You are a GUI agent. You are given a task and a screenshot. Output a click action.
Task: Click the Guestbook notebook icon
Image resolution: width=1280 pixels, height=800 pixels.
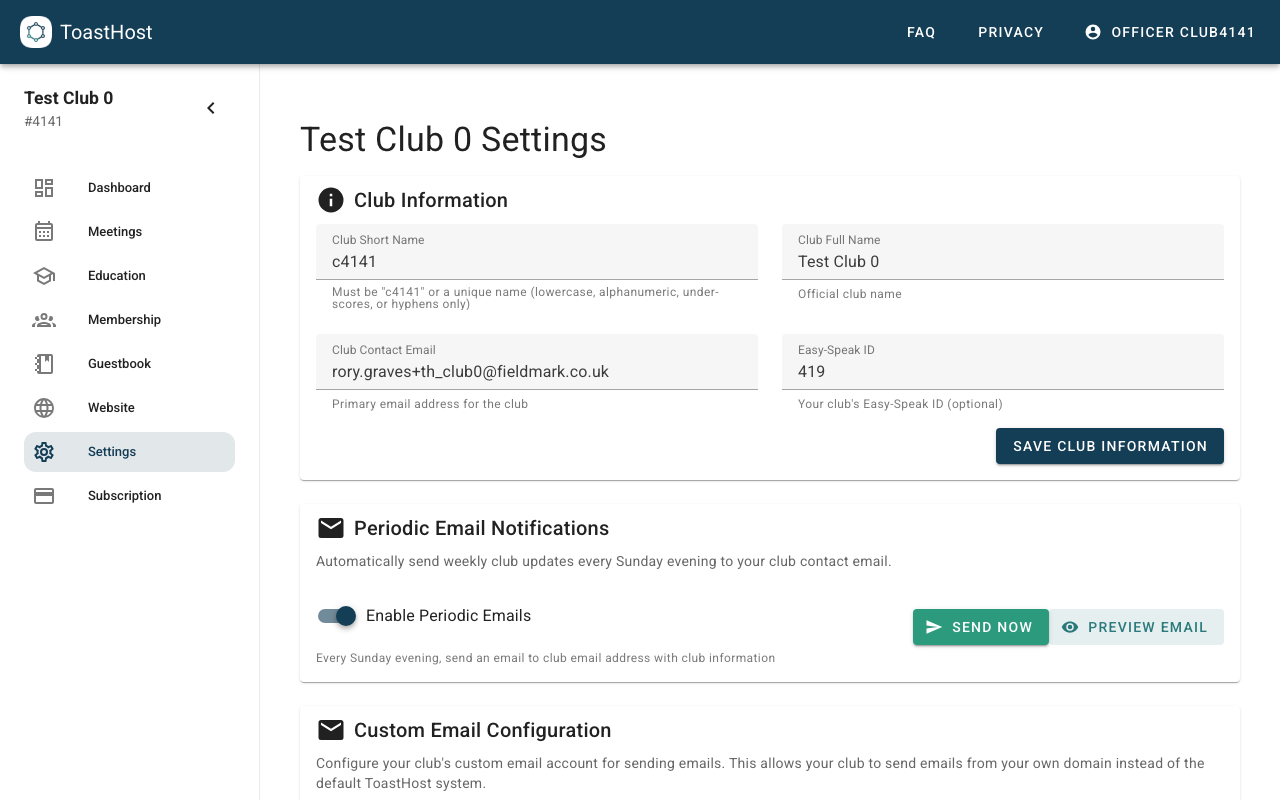coord(44,364)
